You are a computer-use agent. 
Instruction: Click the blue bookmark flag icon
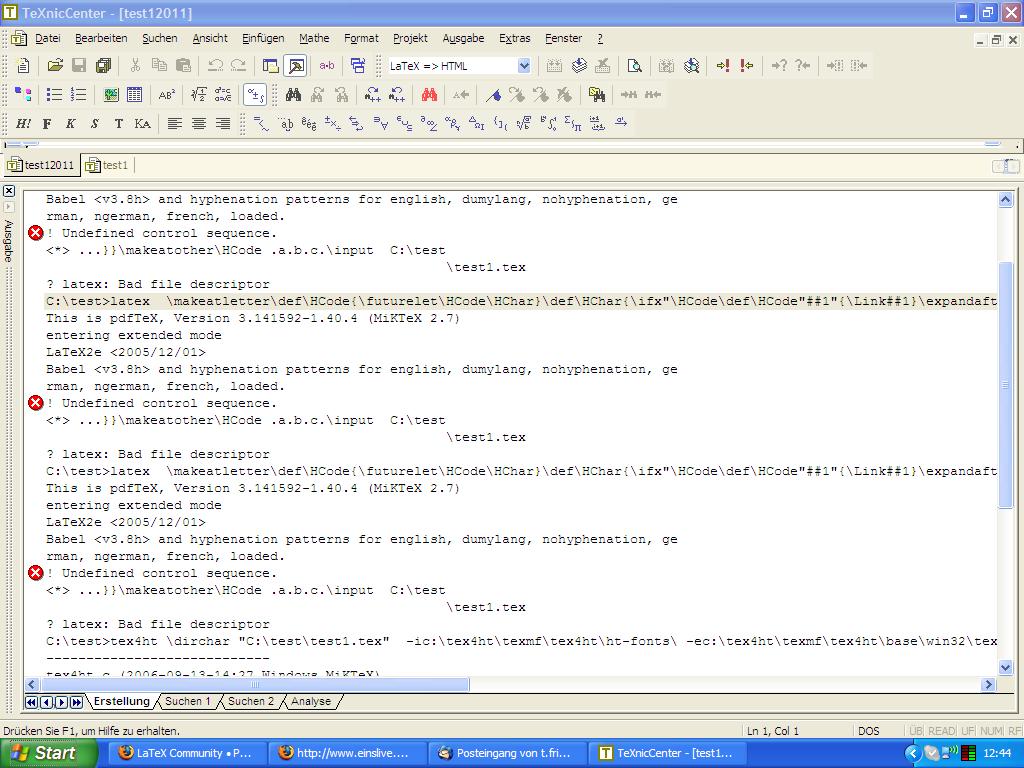pos(493,95)
